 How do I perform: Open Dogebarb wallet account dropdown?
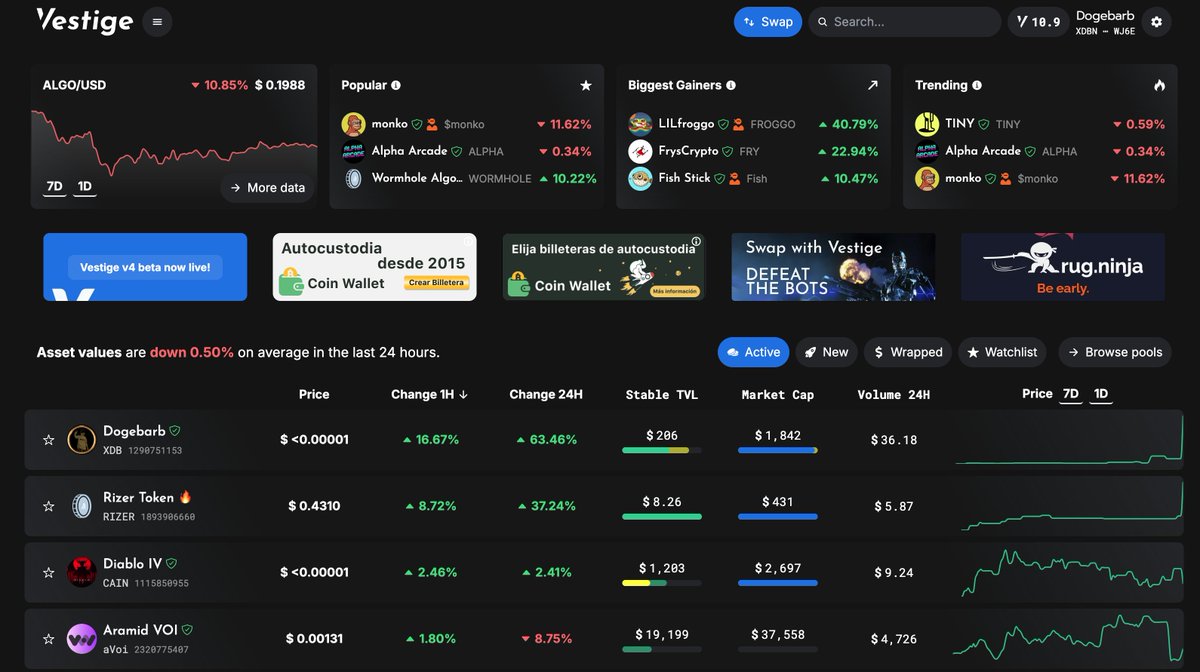click(x=1105, y=22)
